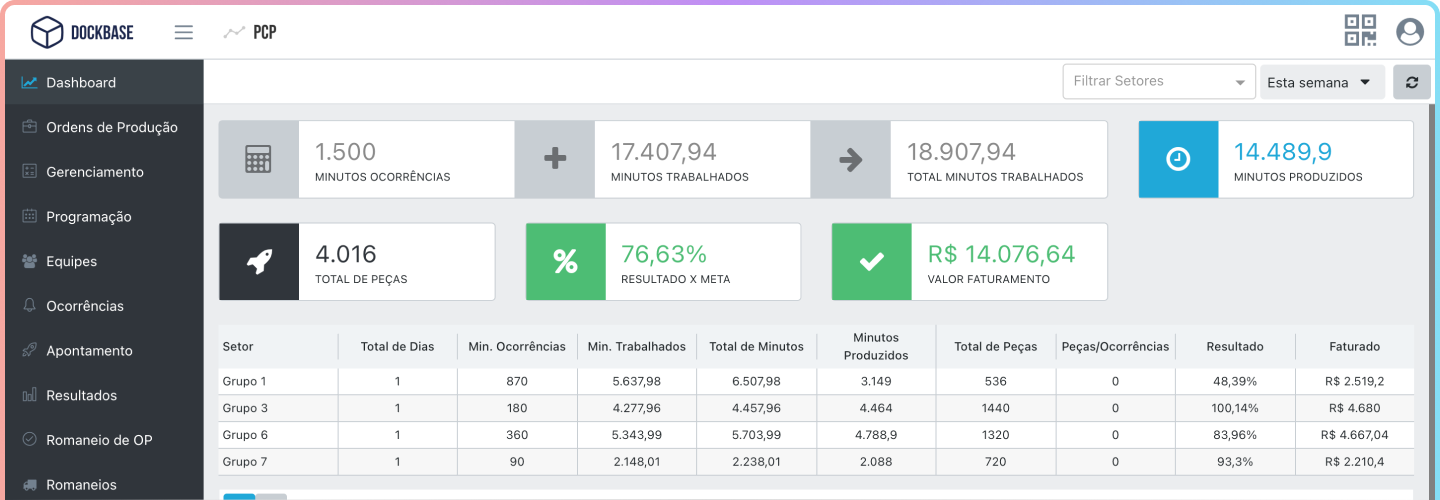Select Programação from the sidebar
Image resolution: width=1440 pixels, height=500 pixels.
pos(88,217)
